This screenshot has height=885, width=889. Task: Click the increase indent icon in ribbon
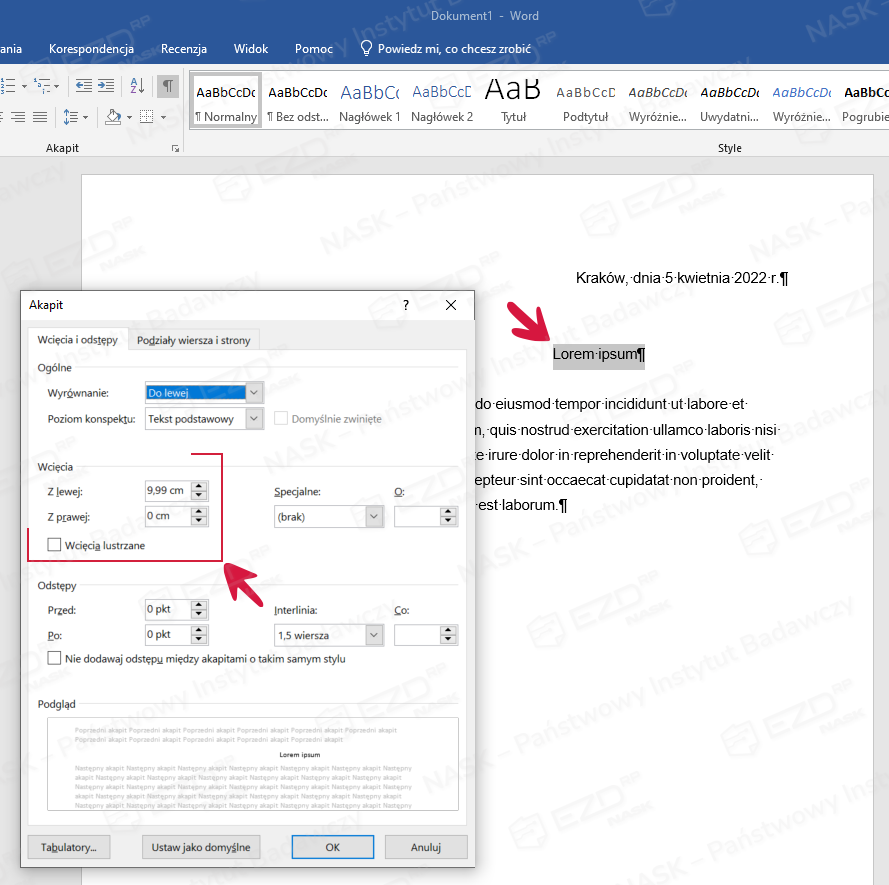coord(106,86)
